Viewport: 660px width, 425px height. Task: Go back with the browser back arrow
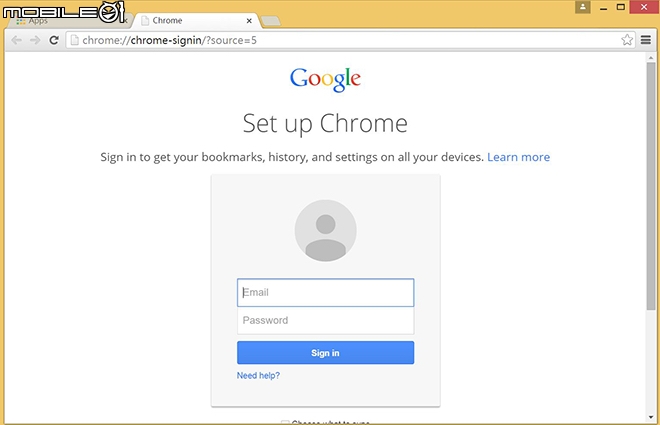click(16, 40)
